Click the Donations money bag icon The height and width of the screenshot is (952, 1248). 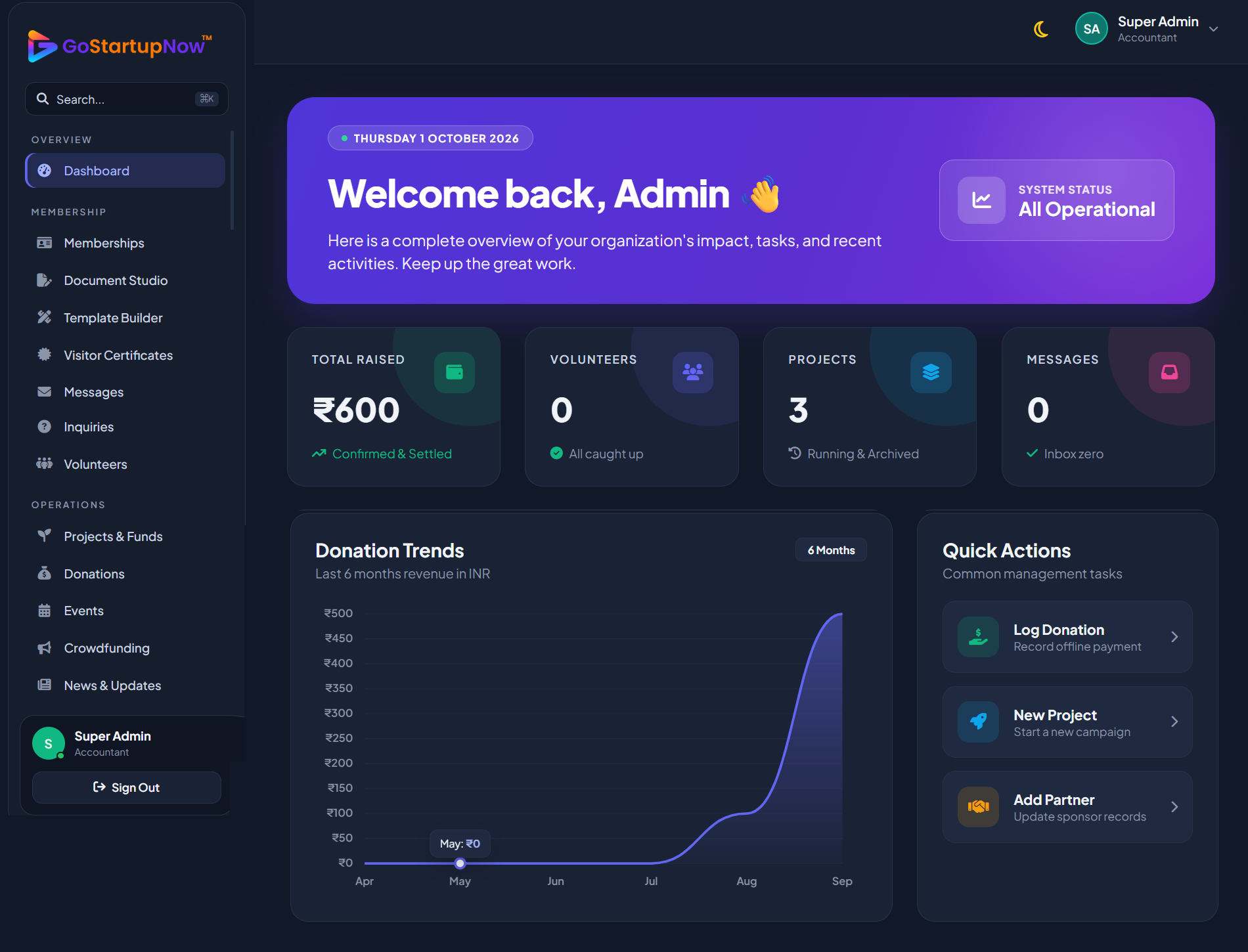coord(44,573)
